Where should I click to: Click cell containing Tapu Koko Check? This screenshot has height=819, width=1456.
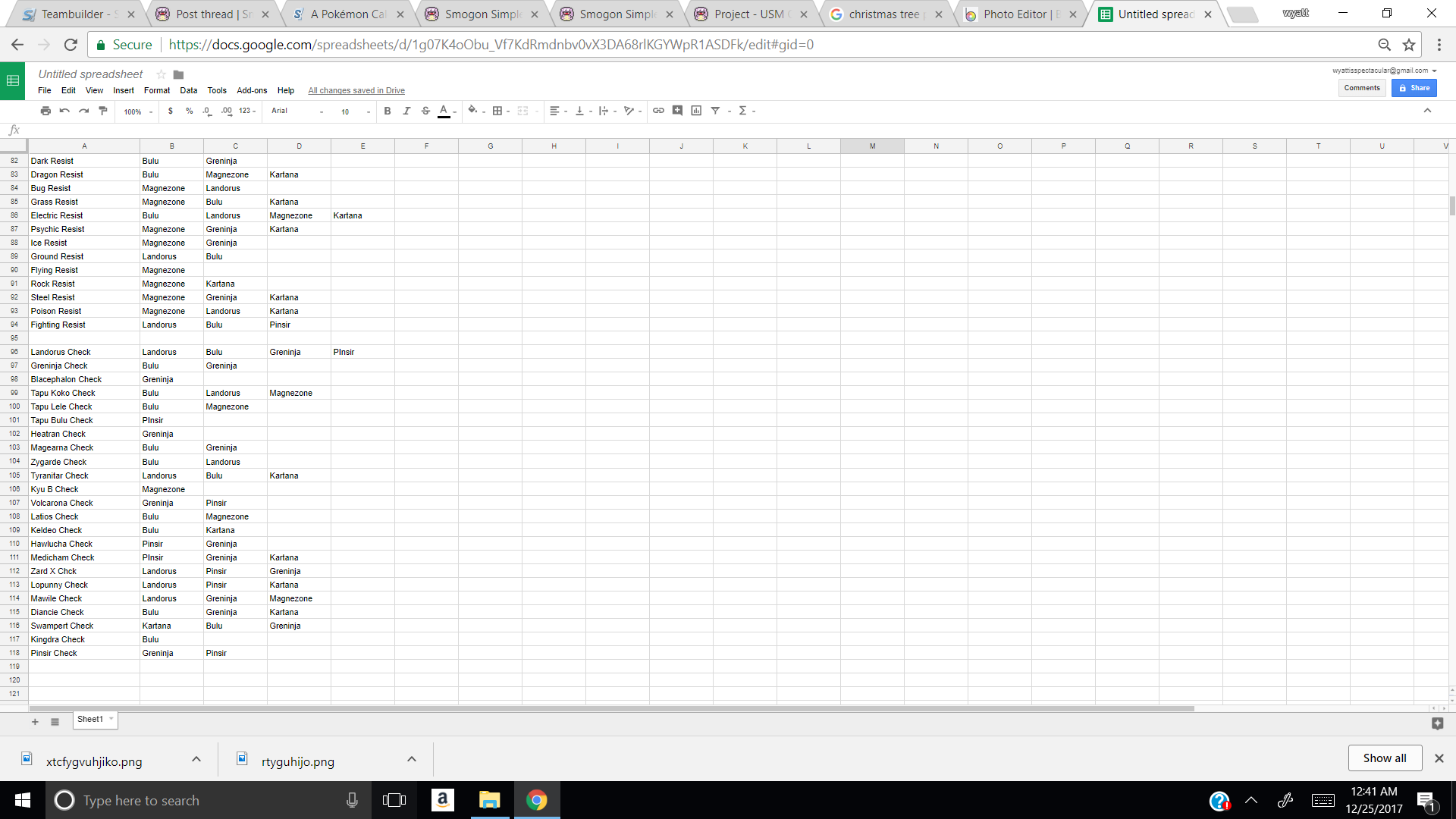point(83,393)
